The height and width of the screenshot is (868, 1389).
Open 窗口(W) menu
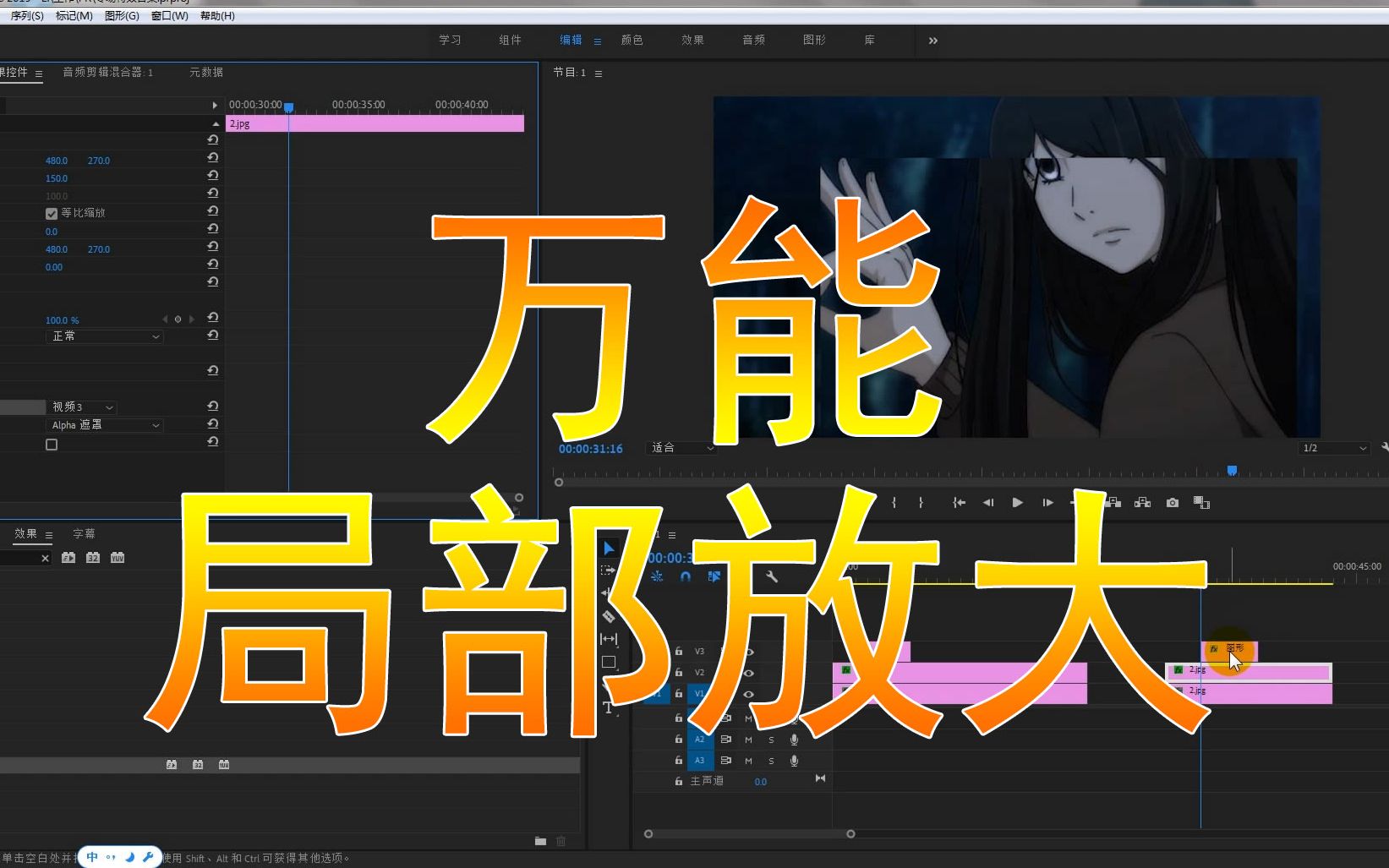[170, 16]
